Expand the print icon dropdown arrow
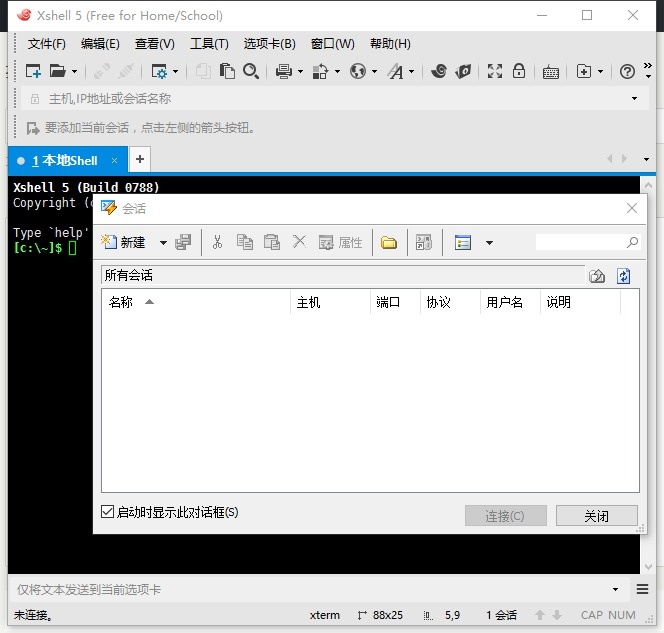This screenshot has width=664, height=633. click(300, 72)
